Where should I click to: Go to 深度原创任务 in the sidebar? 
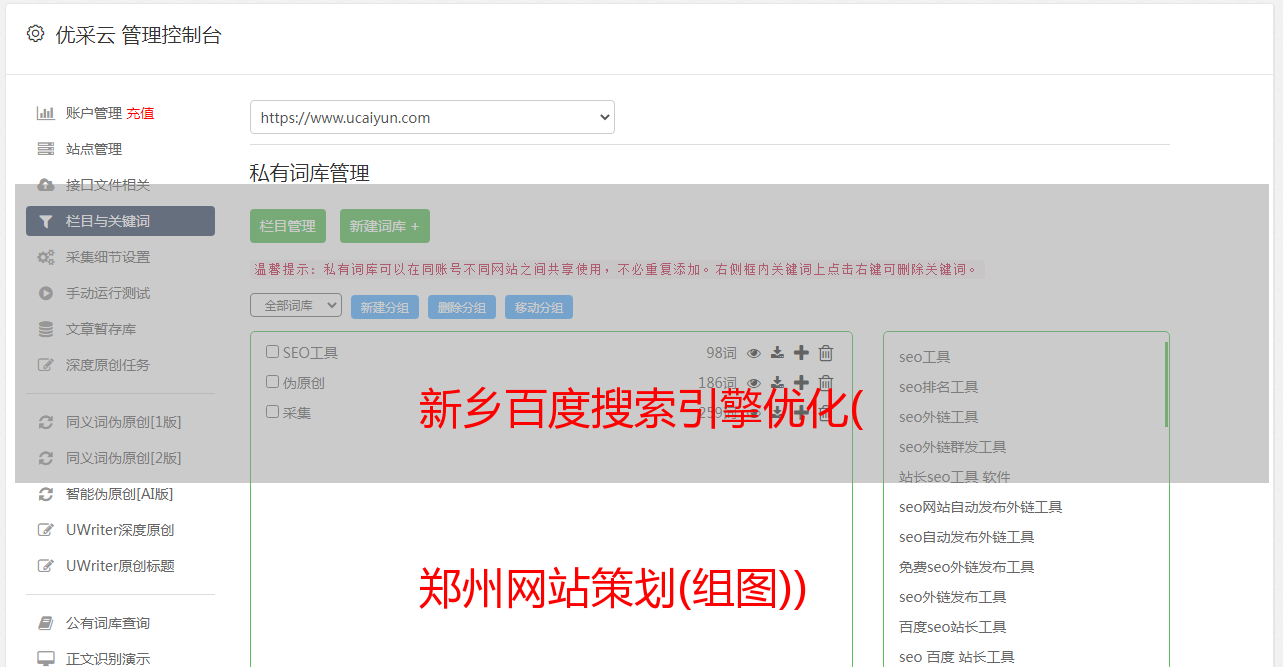(108, 365)
